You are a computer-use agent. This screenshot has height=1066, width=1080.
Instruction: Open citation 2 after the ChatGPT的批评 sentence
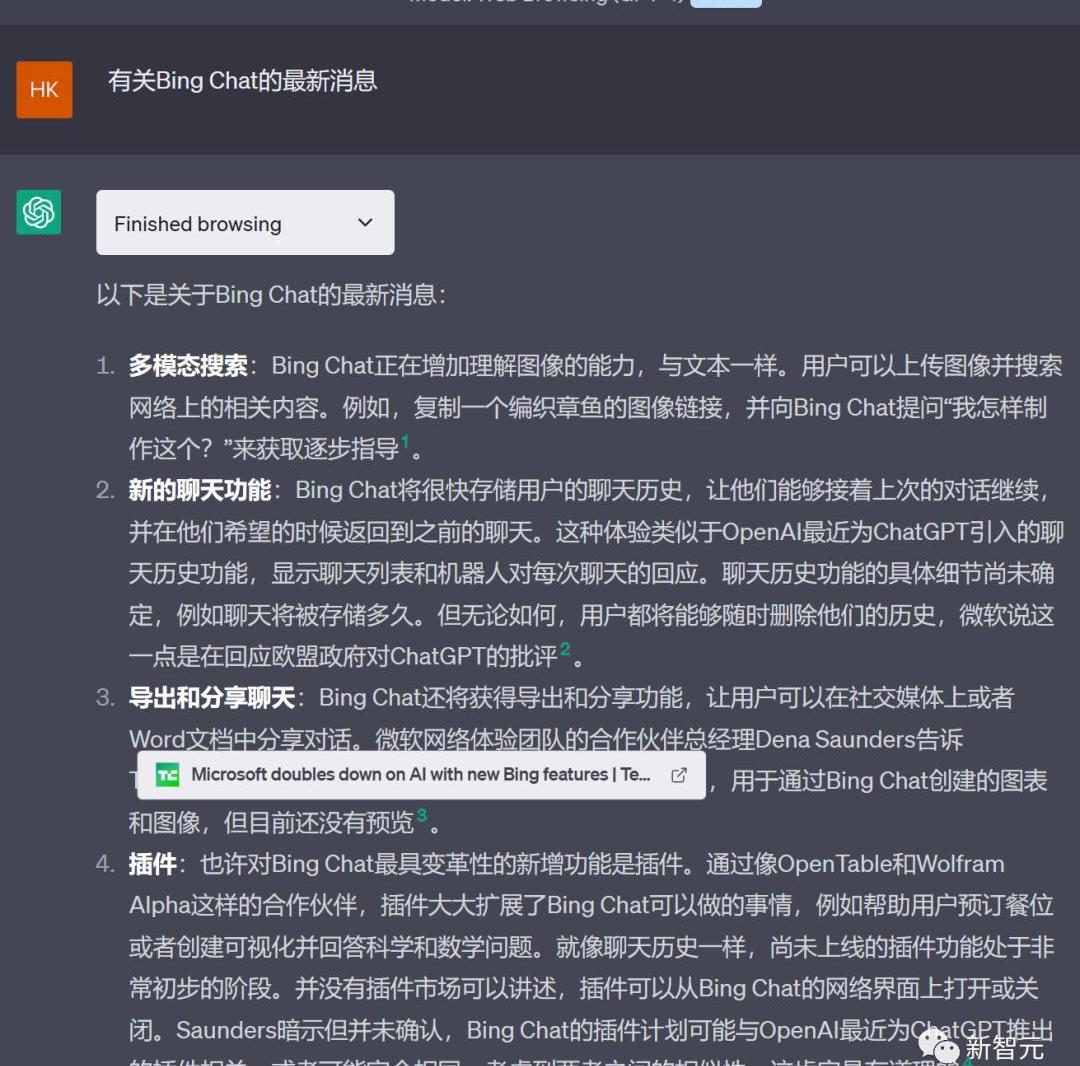pos(565,649)
